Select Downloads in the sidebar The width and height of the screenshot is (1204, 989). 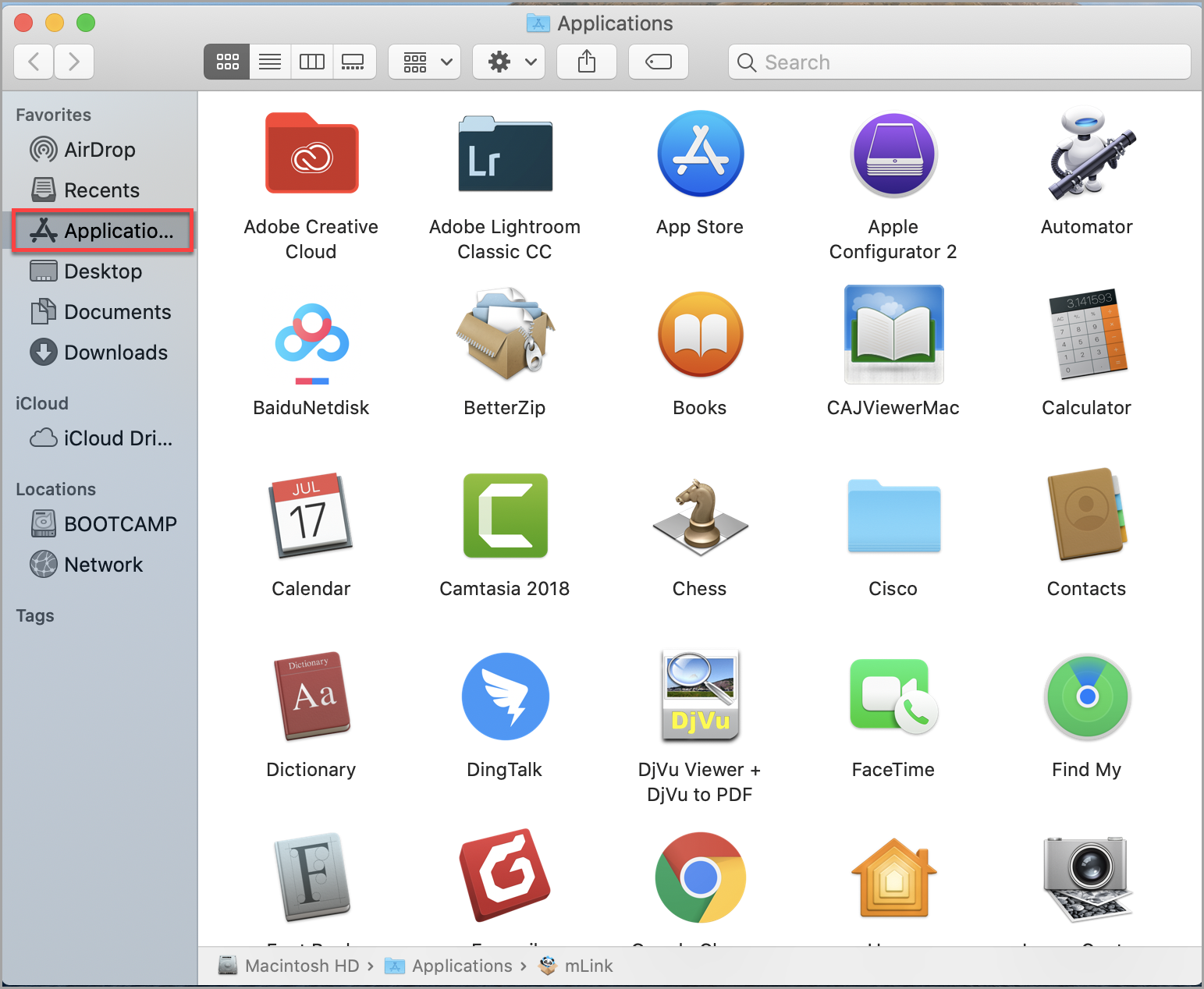[100, 353]
